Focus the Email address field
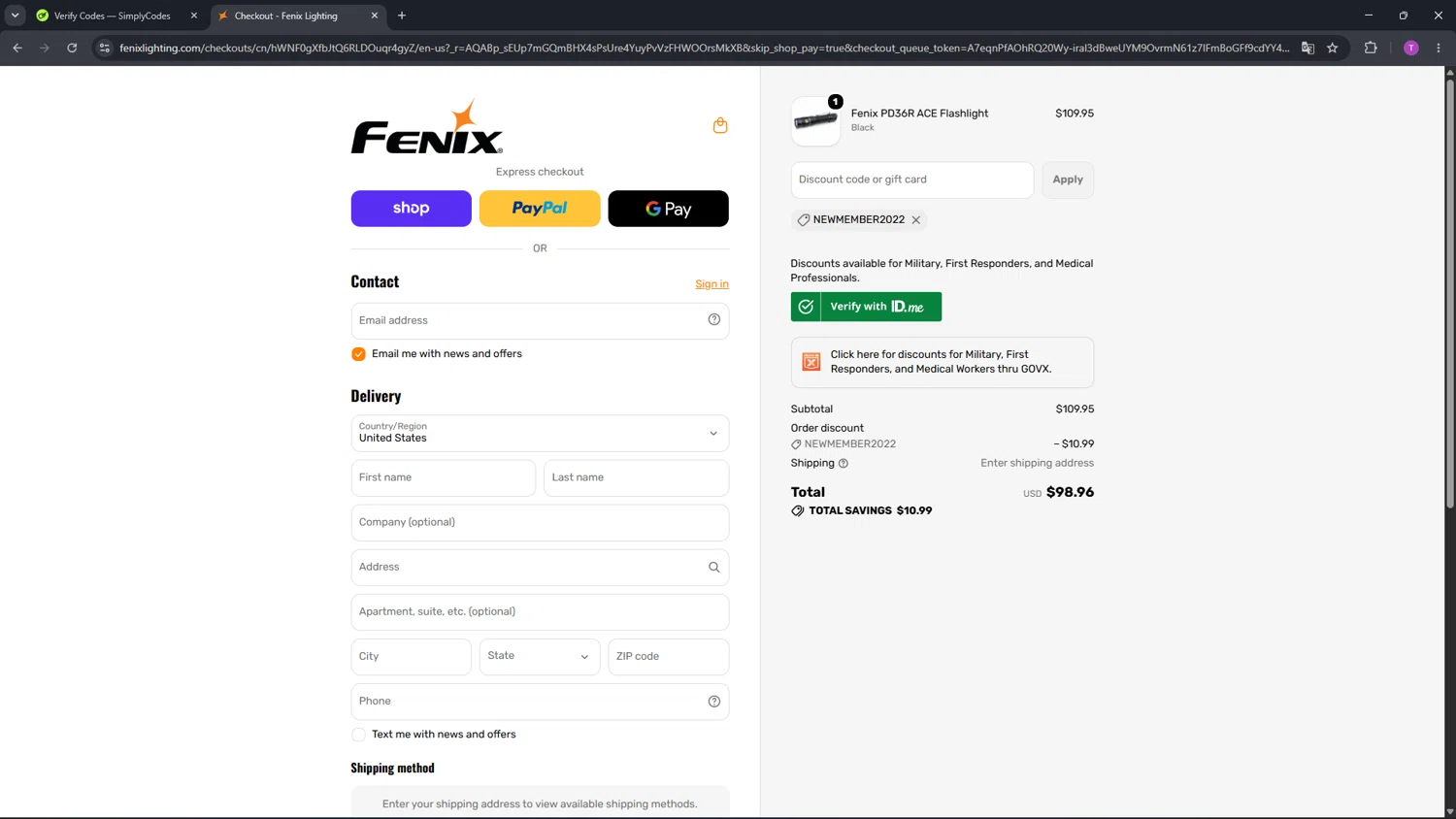1456x819 pixels. point(540,321)
